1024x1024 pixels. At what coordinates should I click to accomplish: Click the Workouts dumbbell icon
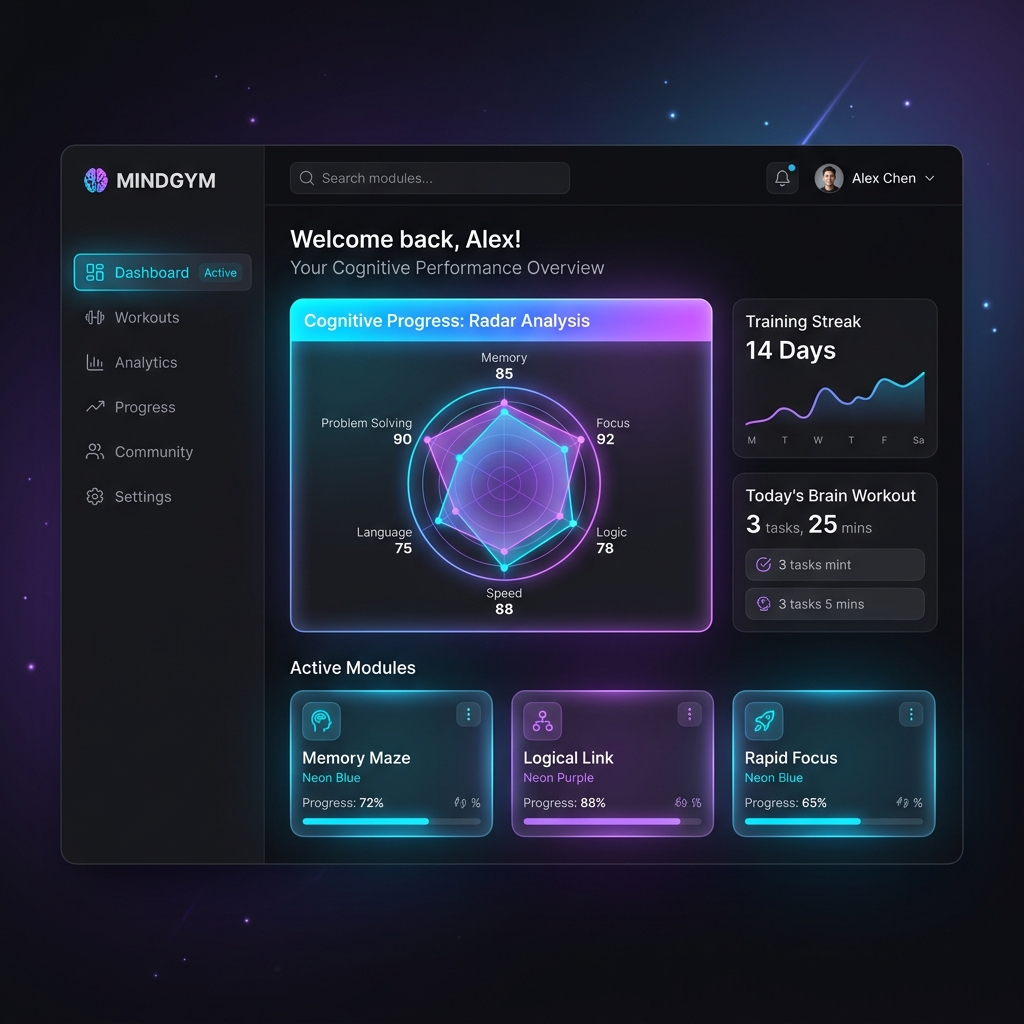(95, 317)
